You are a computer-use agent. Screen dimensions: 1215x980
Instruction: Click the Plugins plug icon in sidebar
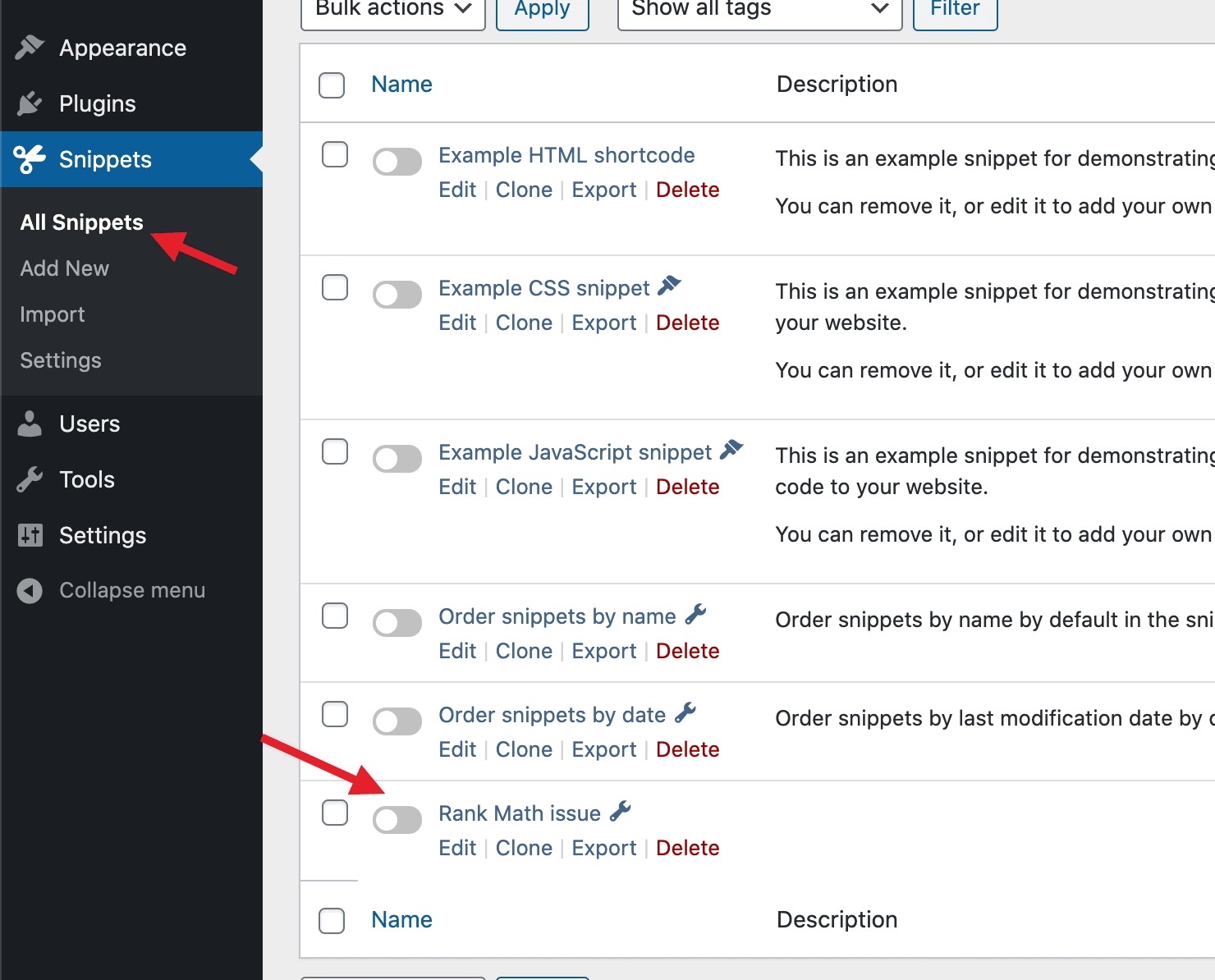(x=30, y=103)
